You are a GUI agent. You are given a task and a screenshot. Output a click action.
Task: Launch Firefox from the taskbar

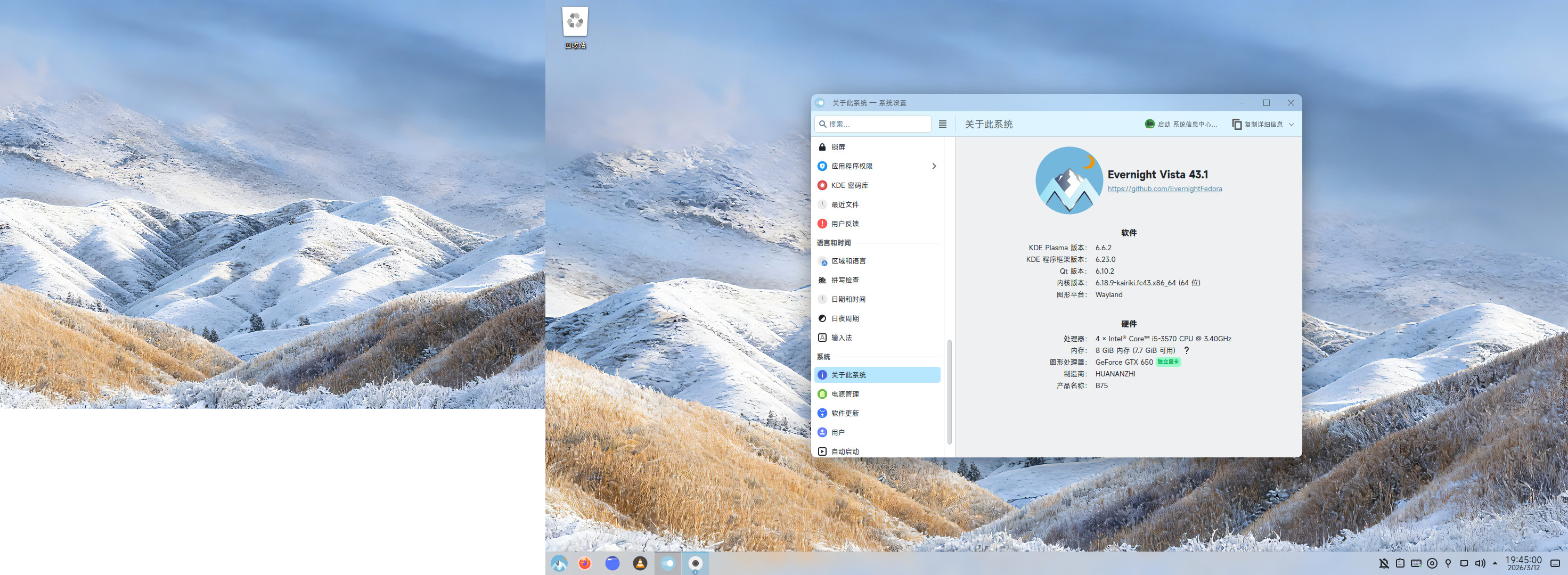[585, 563]
